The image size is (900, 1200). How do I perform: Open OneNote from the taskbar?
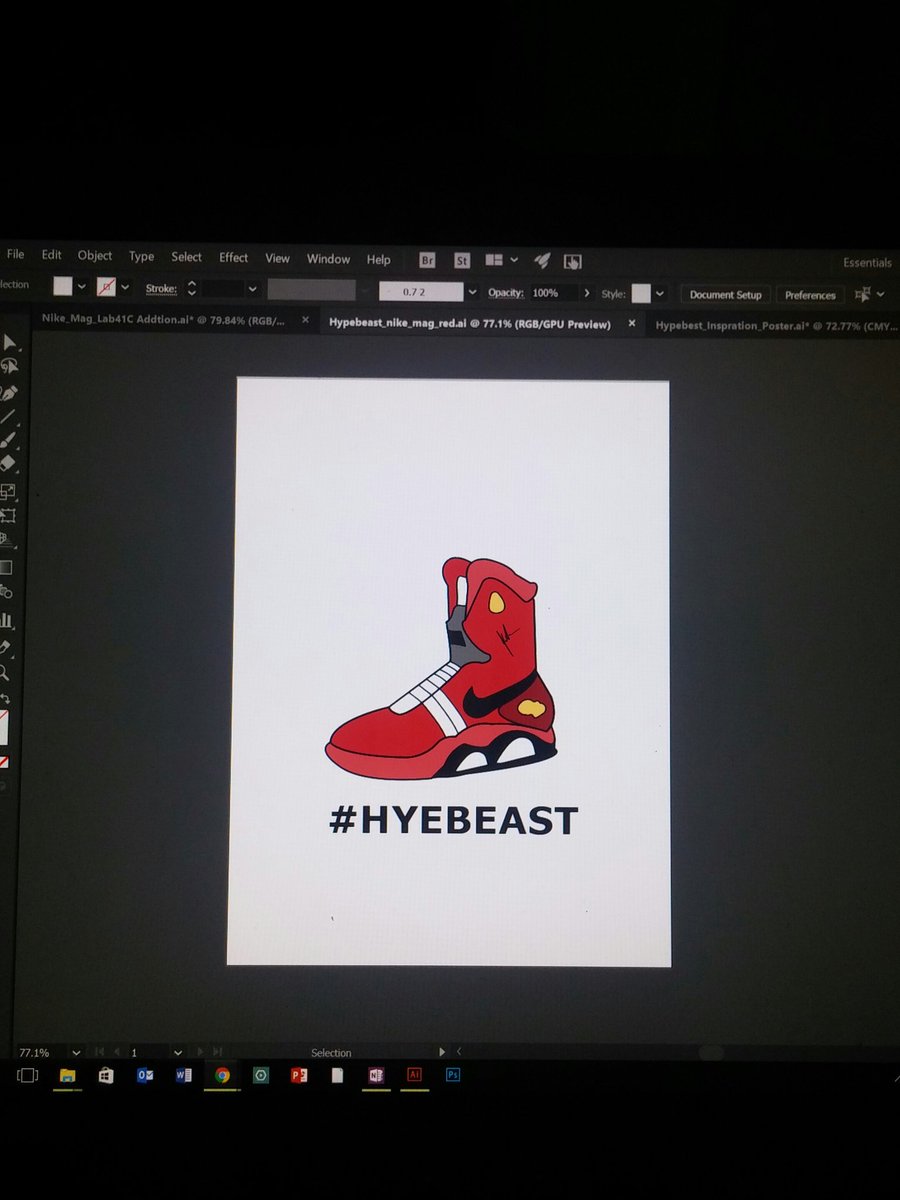pos(376,1075)
